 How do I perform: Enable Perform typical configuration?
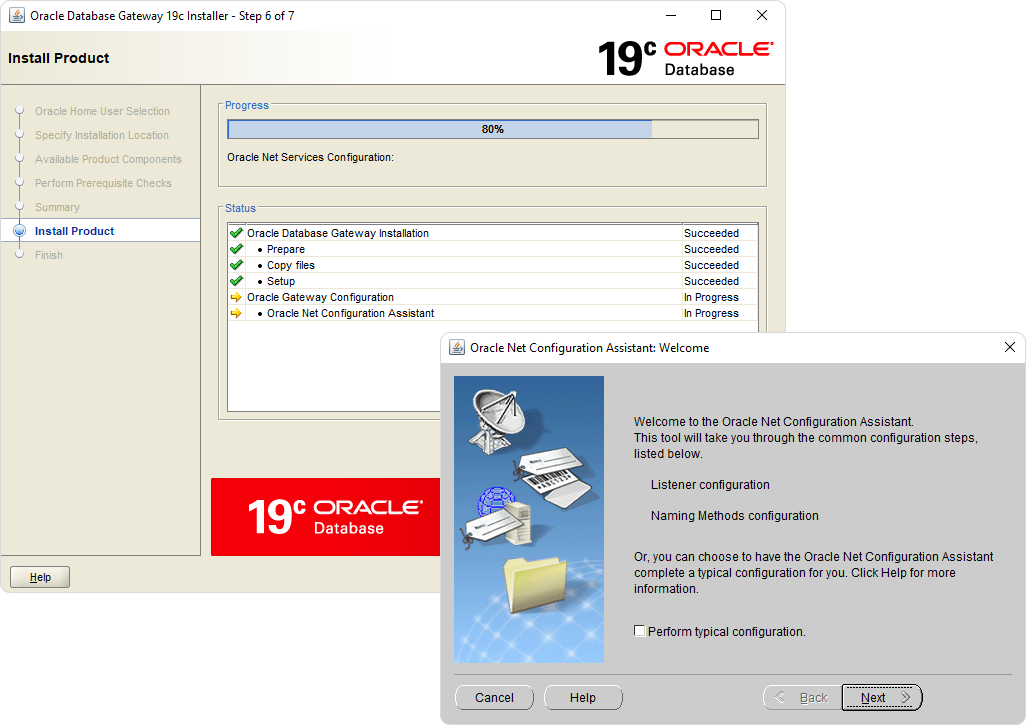tap(637, 631)
